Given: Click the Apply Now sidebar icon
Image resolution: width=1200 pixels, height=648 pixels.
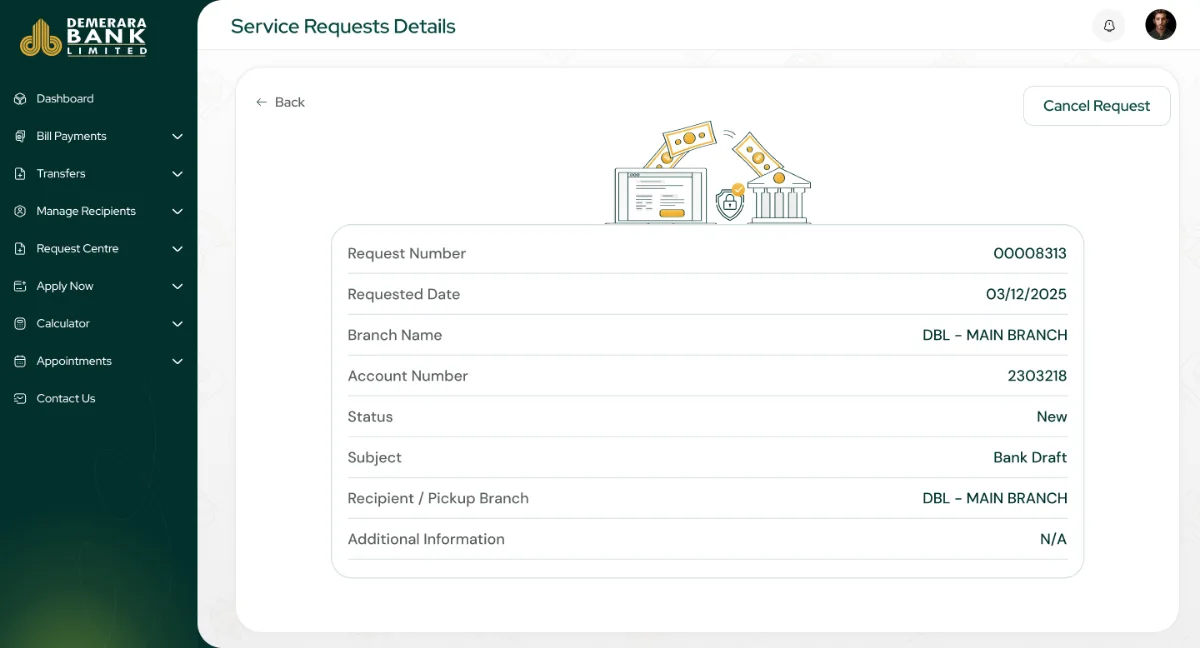Looking at the screenshot, I should point(20,286).
